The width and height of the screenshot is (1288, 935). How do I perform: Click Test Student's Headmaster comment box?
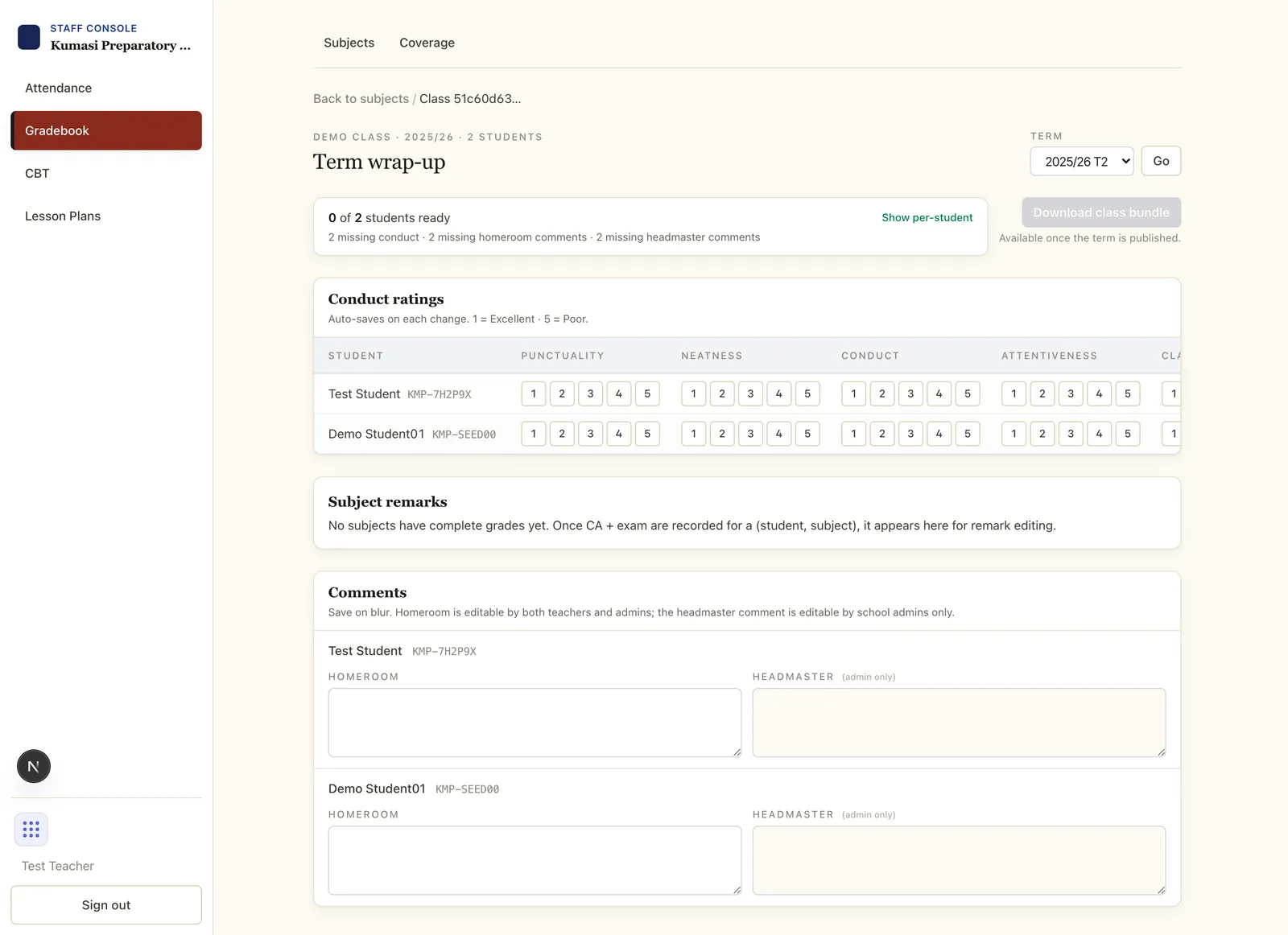959,723
